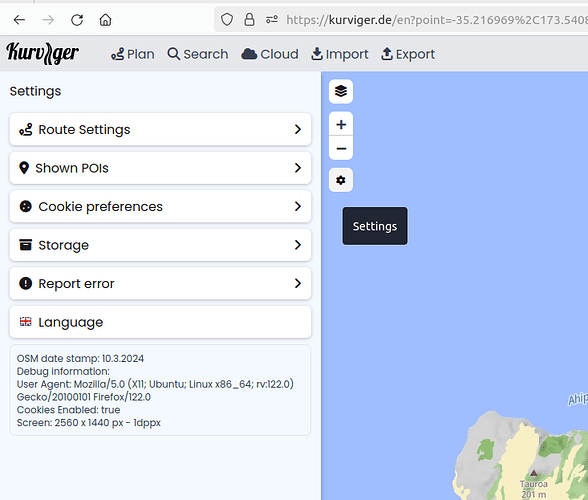Click the site security lock icon

[249, 20]
